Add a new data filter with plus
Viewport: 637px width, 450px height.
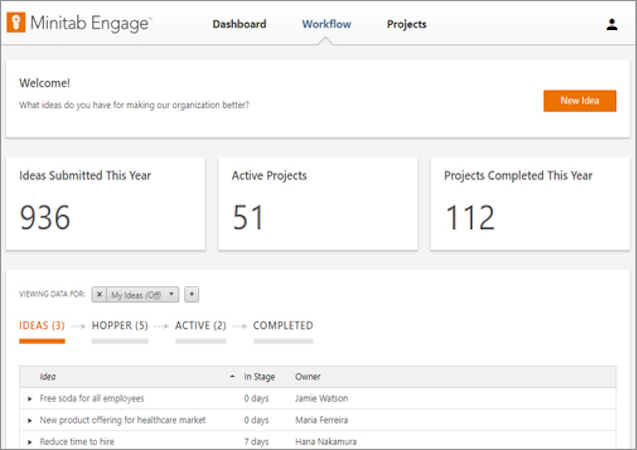(192, 294)
